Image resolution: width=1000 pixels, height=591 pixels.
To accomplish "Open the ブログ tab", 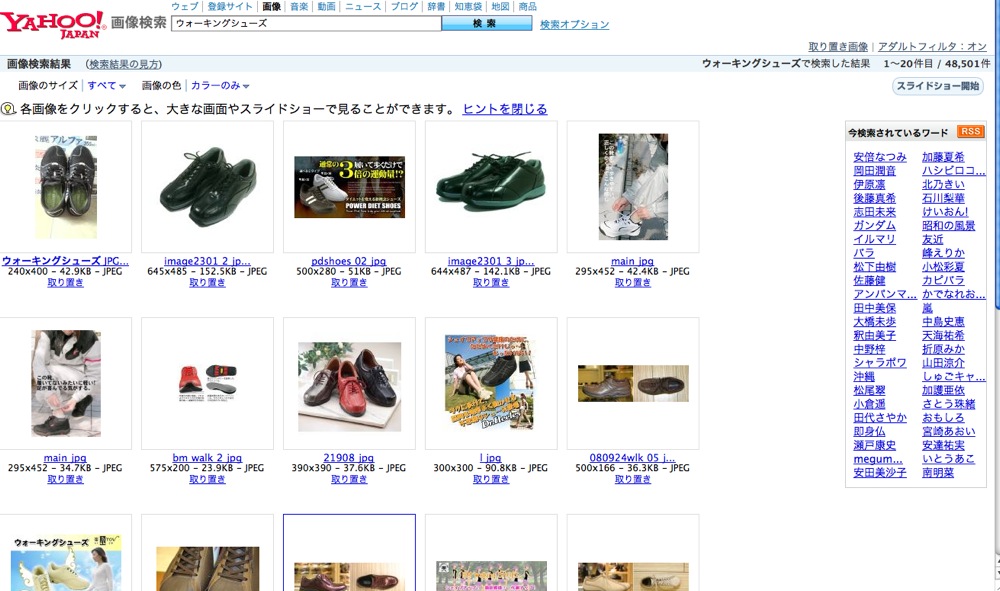I will (404, 6).
